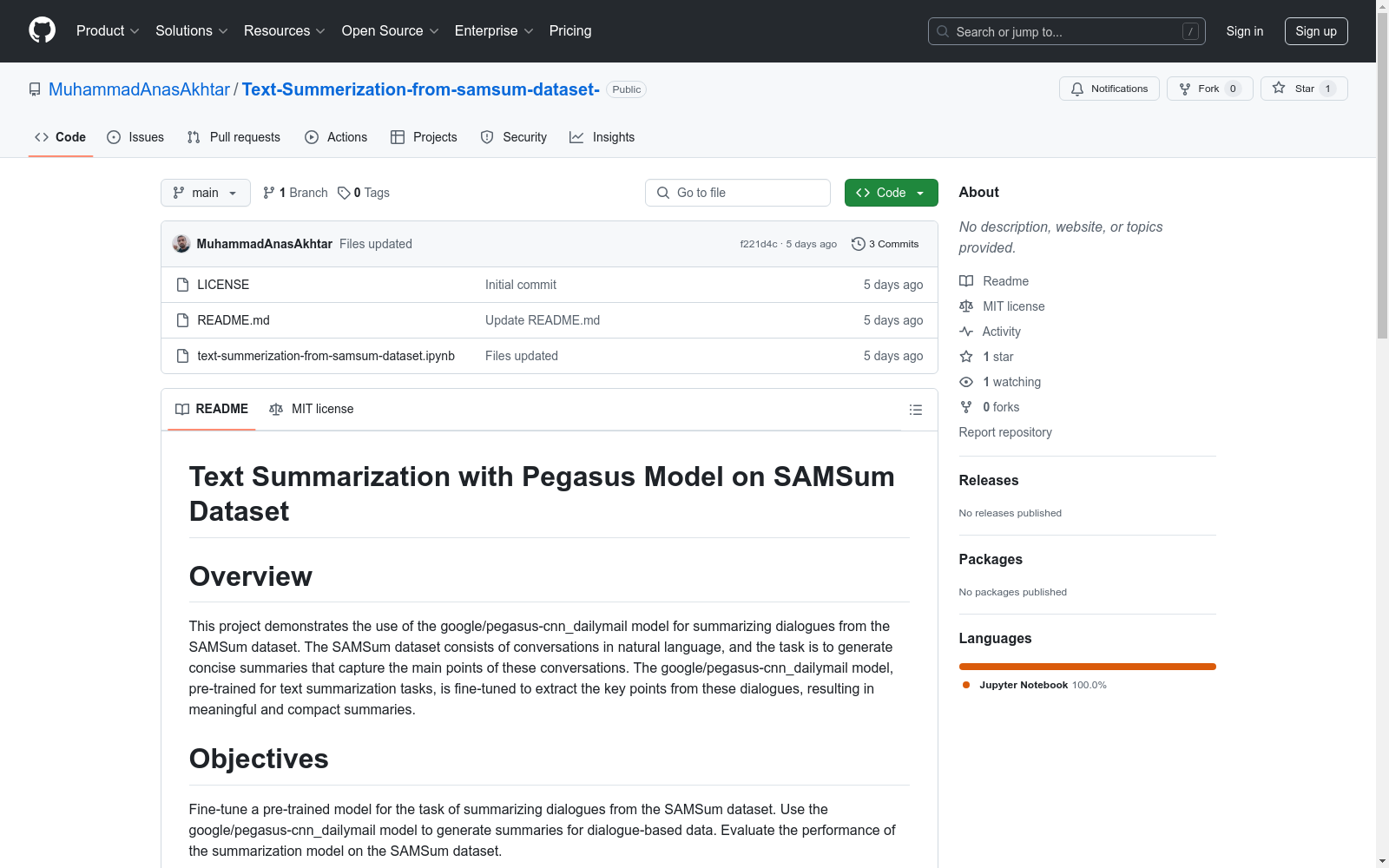Click the Go to file field
1389x868 pixels.
738,193
